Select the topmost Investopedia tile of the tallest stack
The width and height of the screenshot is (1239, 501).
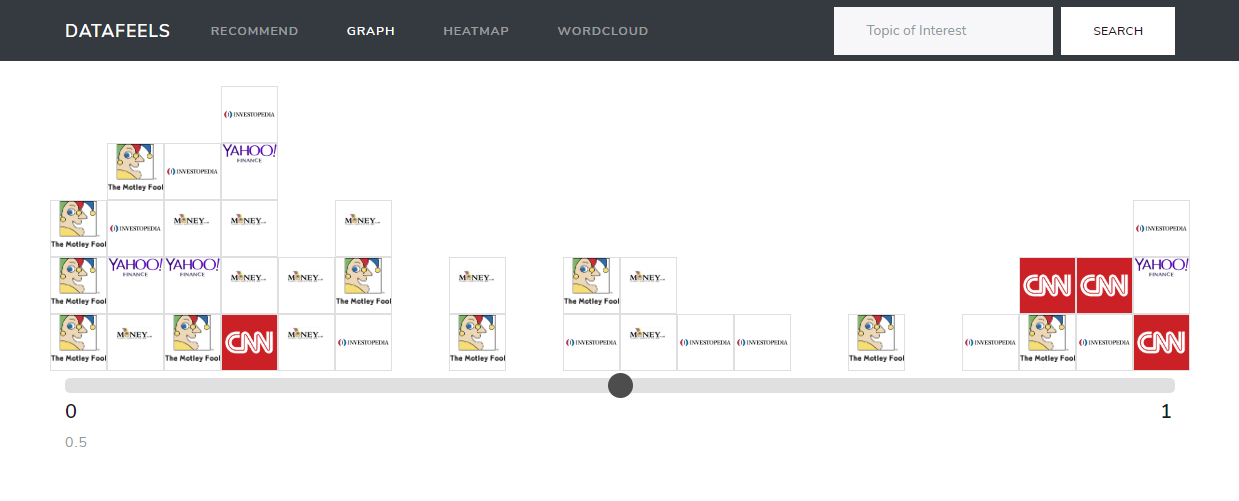[x=249, y=114]
